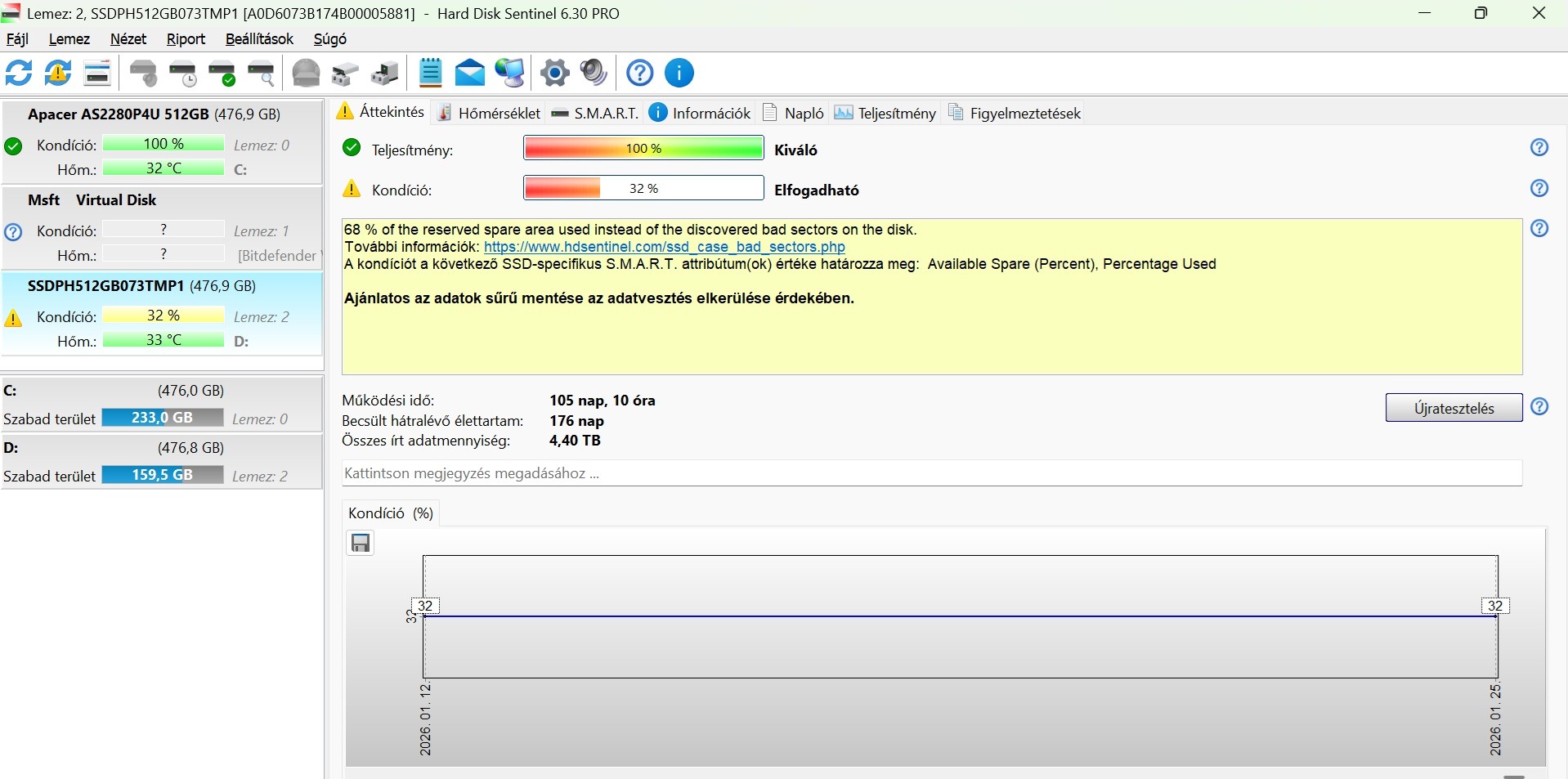Viewport: 1568px width, 779px height.
Task: Click the disk with speaker acoustic icon
Action: pyautogui.click(x=145, y=73)
